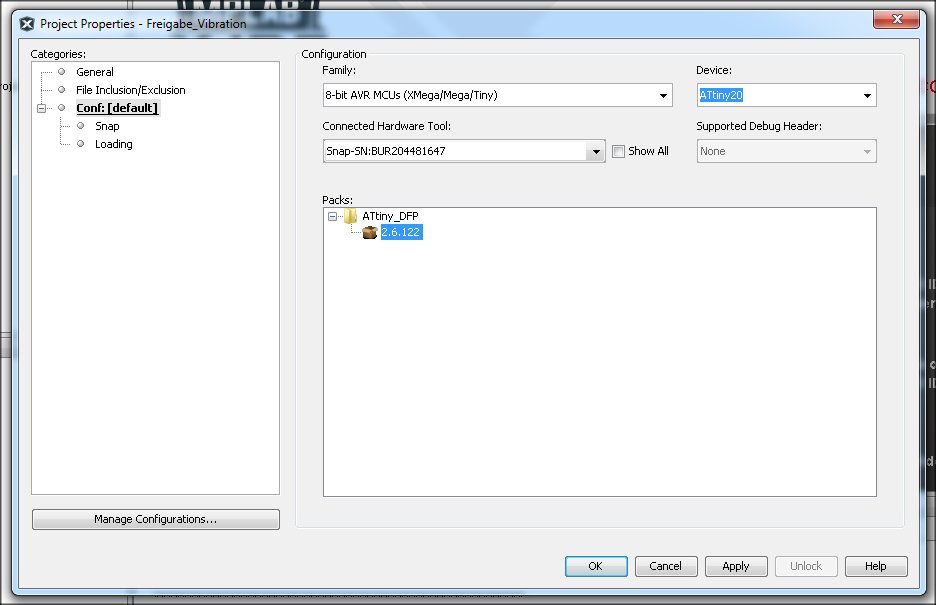
Task: Click the OK button
Action: coord(596,566)
